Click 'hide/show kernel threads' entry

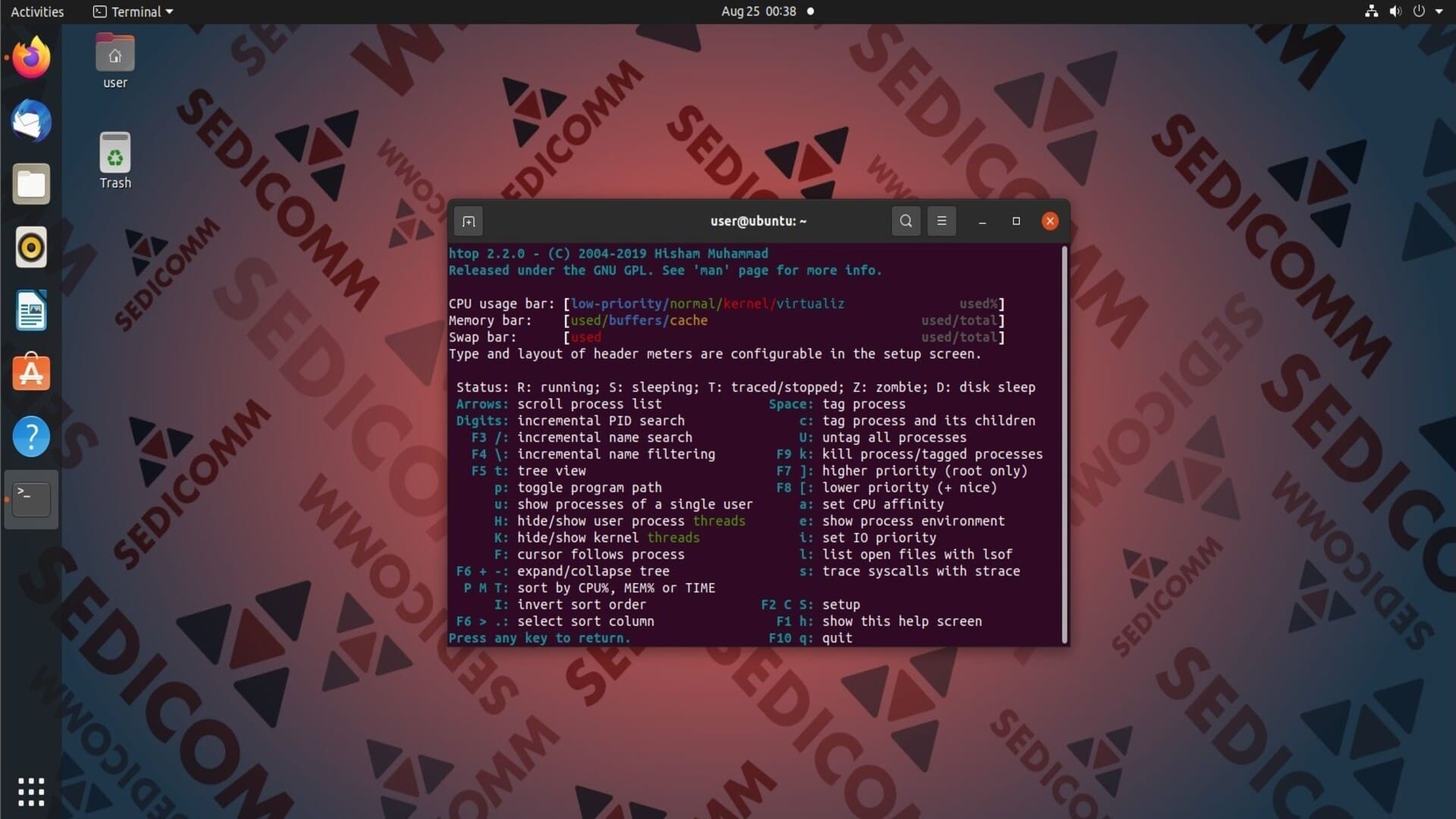[608, 537]
